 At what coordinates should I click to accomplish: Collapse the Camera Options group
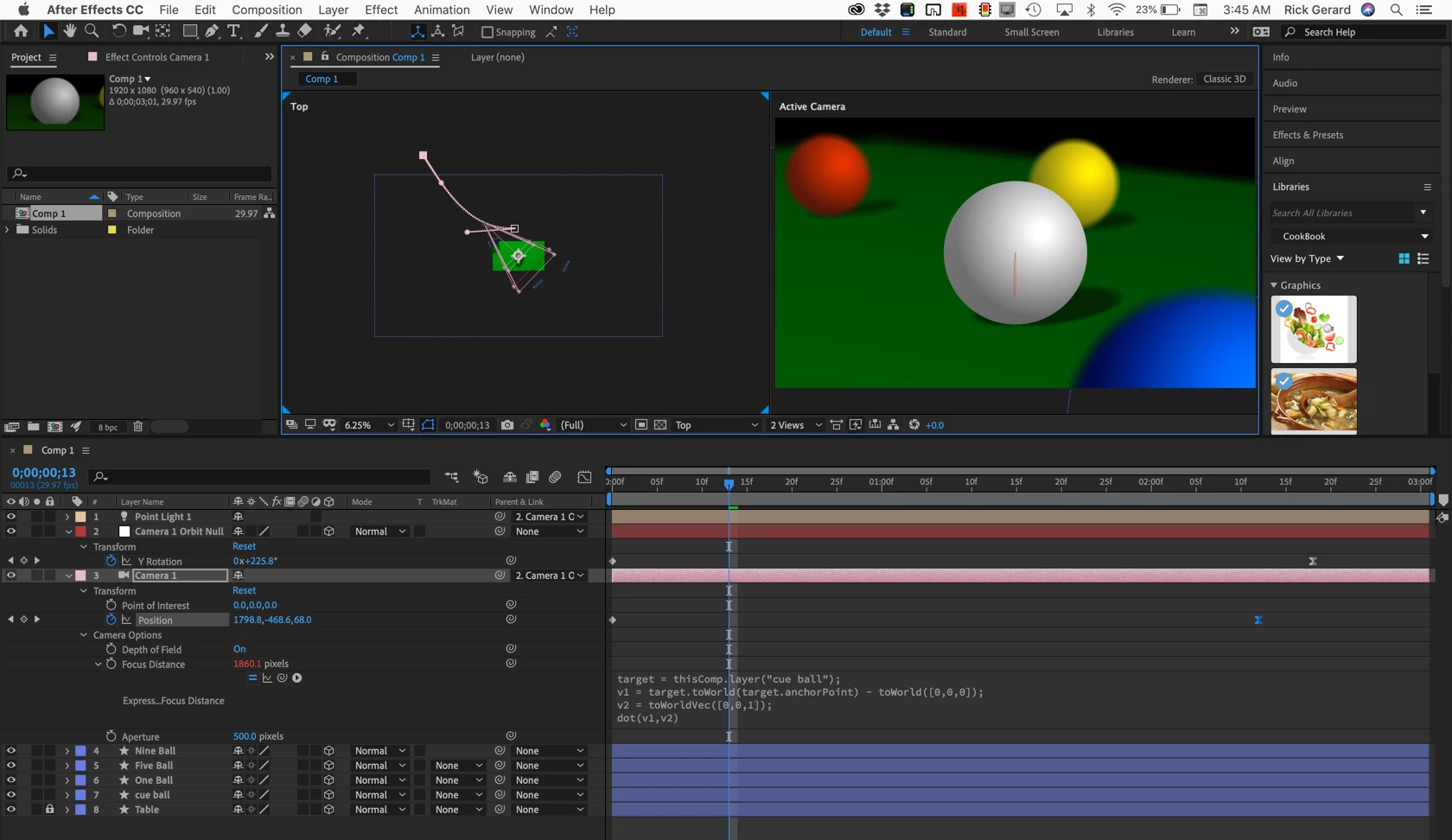point(84,635)
